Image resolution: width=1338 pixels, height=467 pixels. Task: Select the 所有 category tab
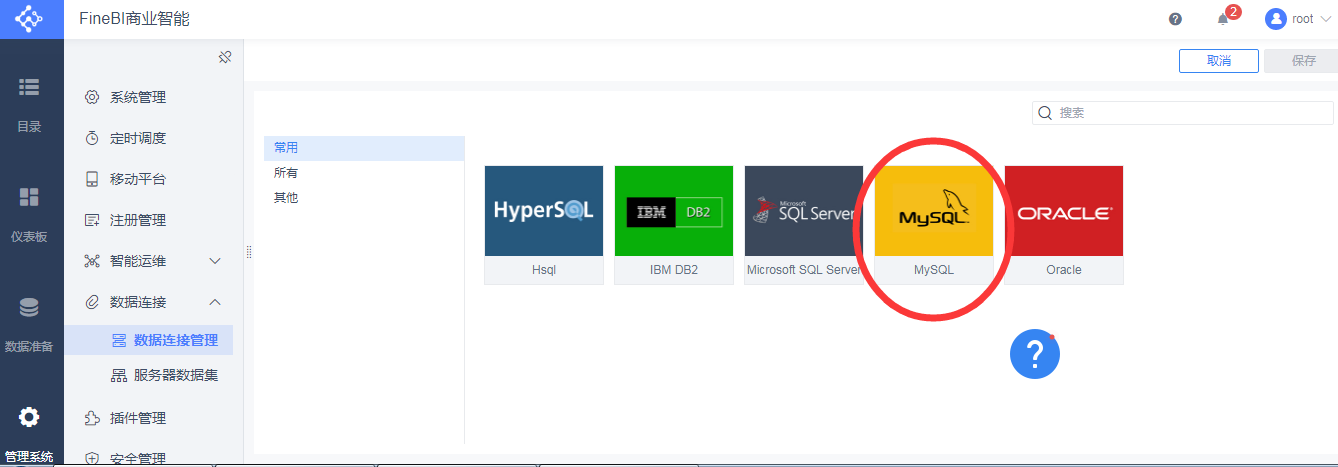[x=364, y=173]
